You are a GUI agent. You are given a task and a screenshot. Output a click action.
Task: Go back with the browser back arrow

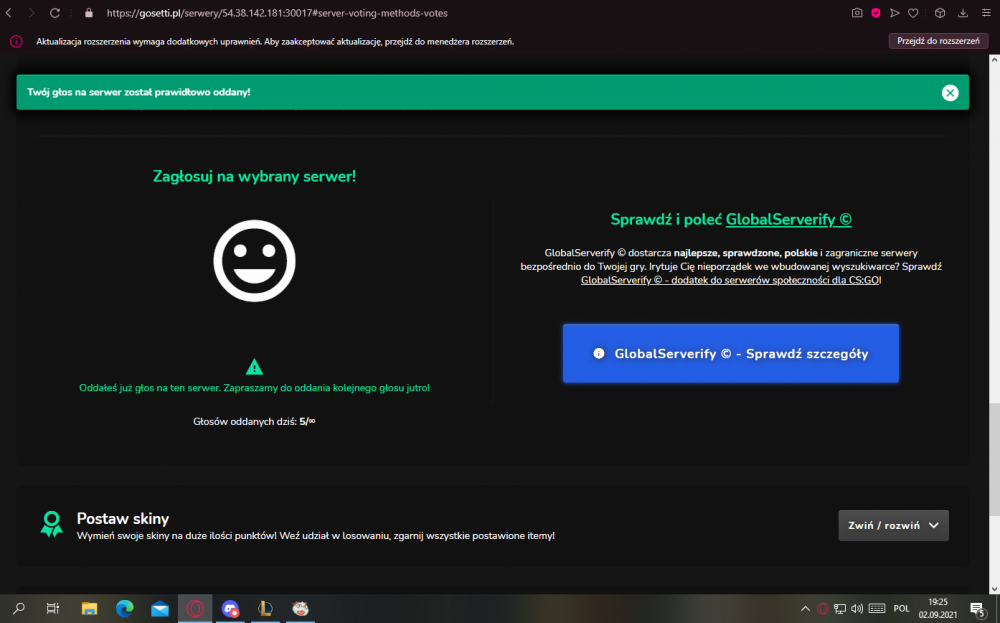point(10,13)
